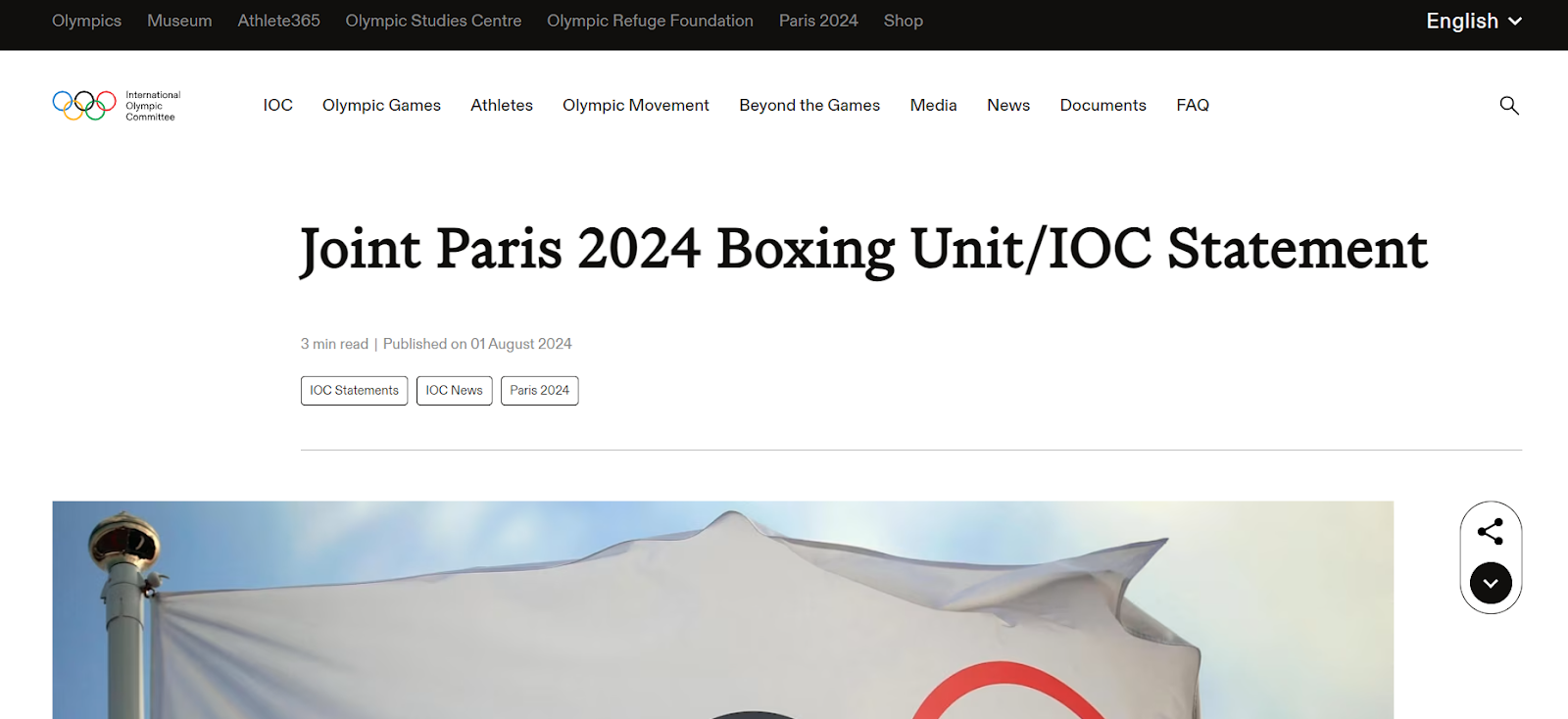Click the Paris 2024 tag button
The height and width of the screenshot is (719, 1568).
click(x=539, y=390)
